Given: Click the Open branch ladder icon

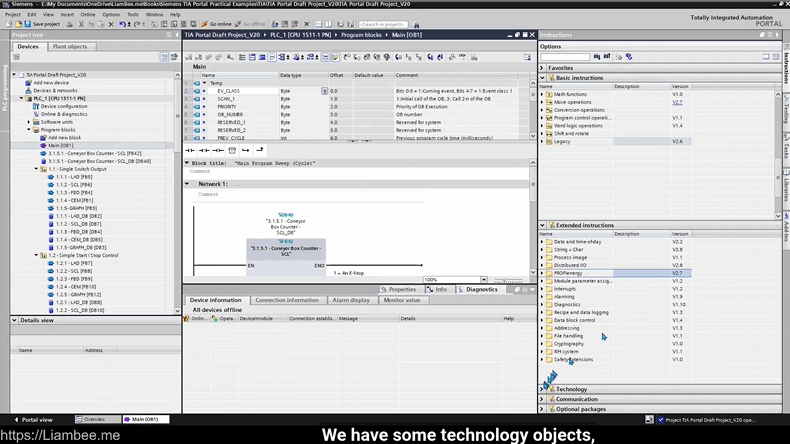Looking at the screenshot, I should click(x=246, y=150).
